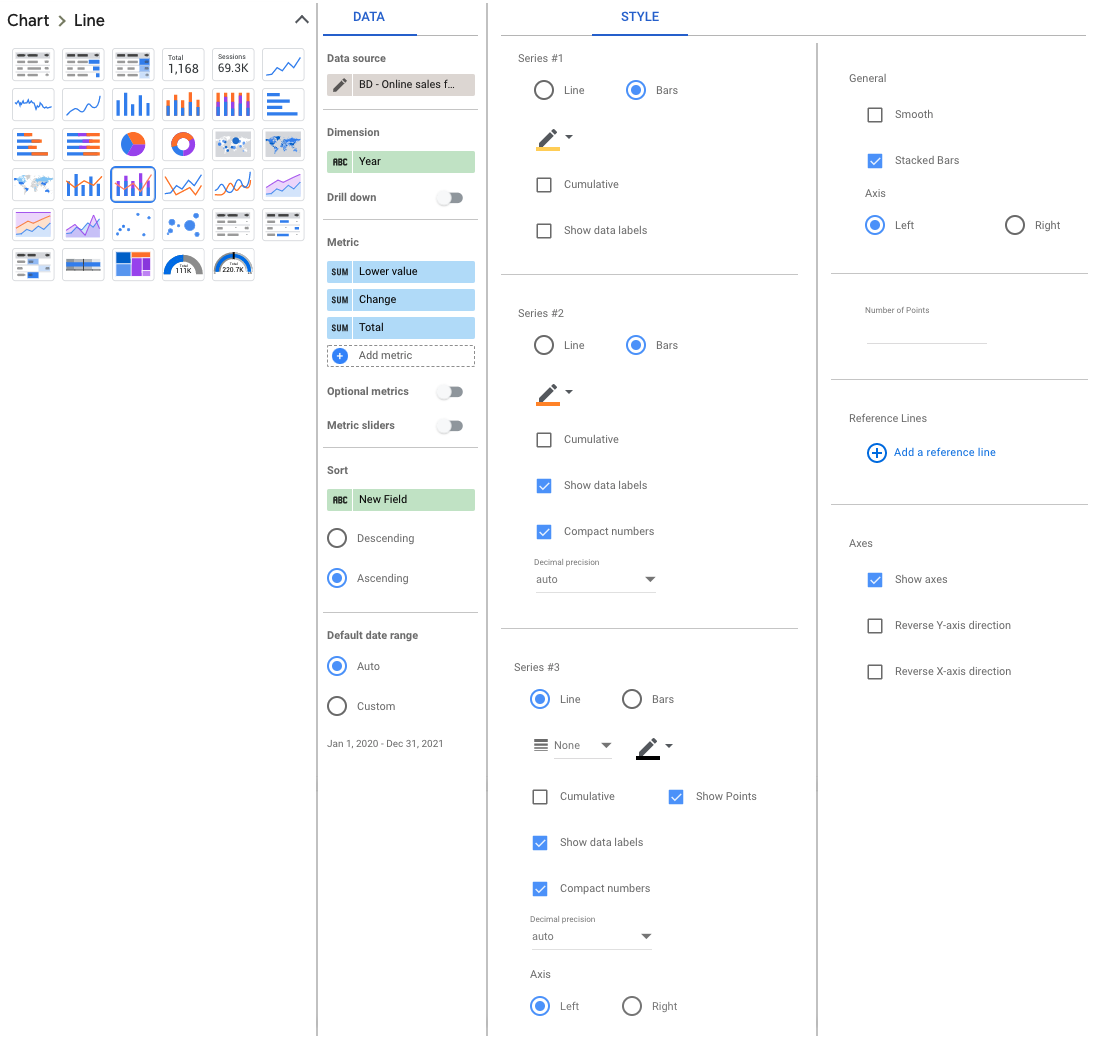Image resolution: width=1100 pixels, height=1050 pixels.
Task: Pick the stacked combo chart type
Action: 133,184
